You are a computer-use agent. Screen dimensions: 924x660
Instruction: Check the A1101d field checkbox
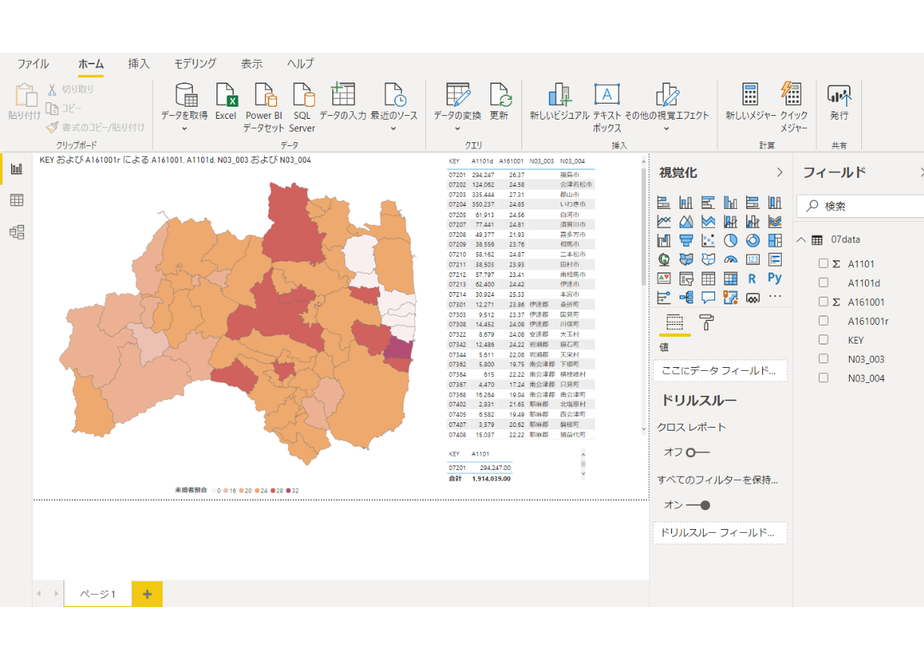[x=823, y=283]
